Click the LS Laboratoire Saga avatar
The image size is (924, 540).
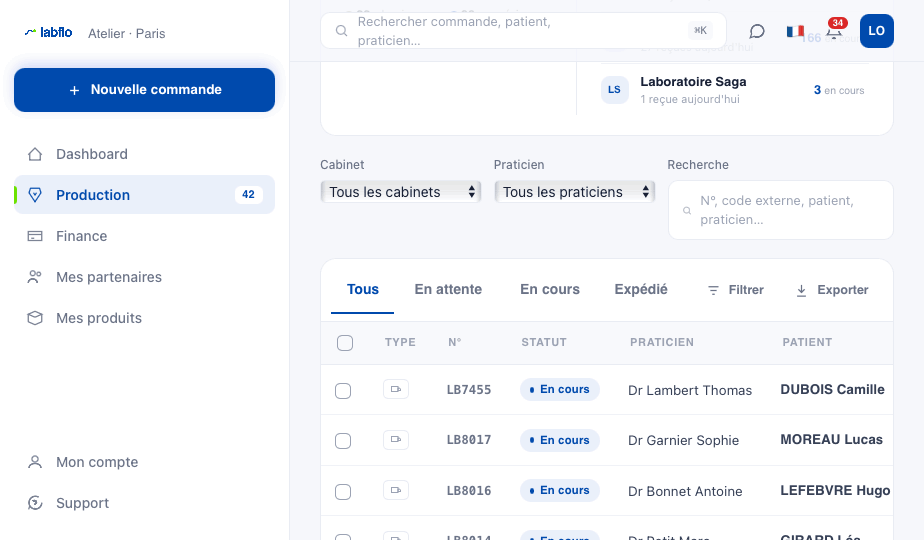coord(614,90)
